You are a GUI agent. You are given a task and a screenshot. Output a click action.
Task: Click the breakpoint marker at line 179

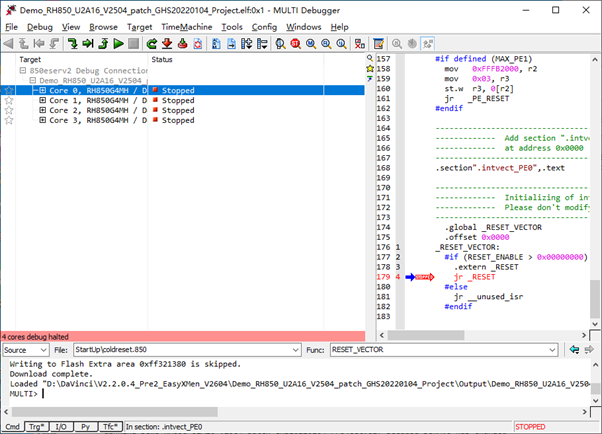424,277
